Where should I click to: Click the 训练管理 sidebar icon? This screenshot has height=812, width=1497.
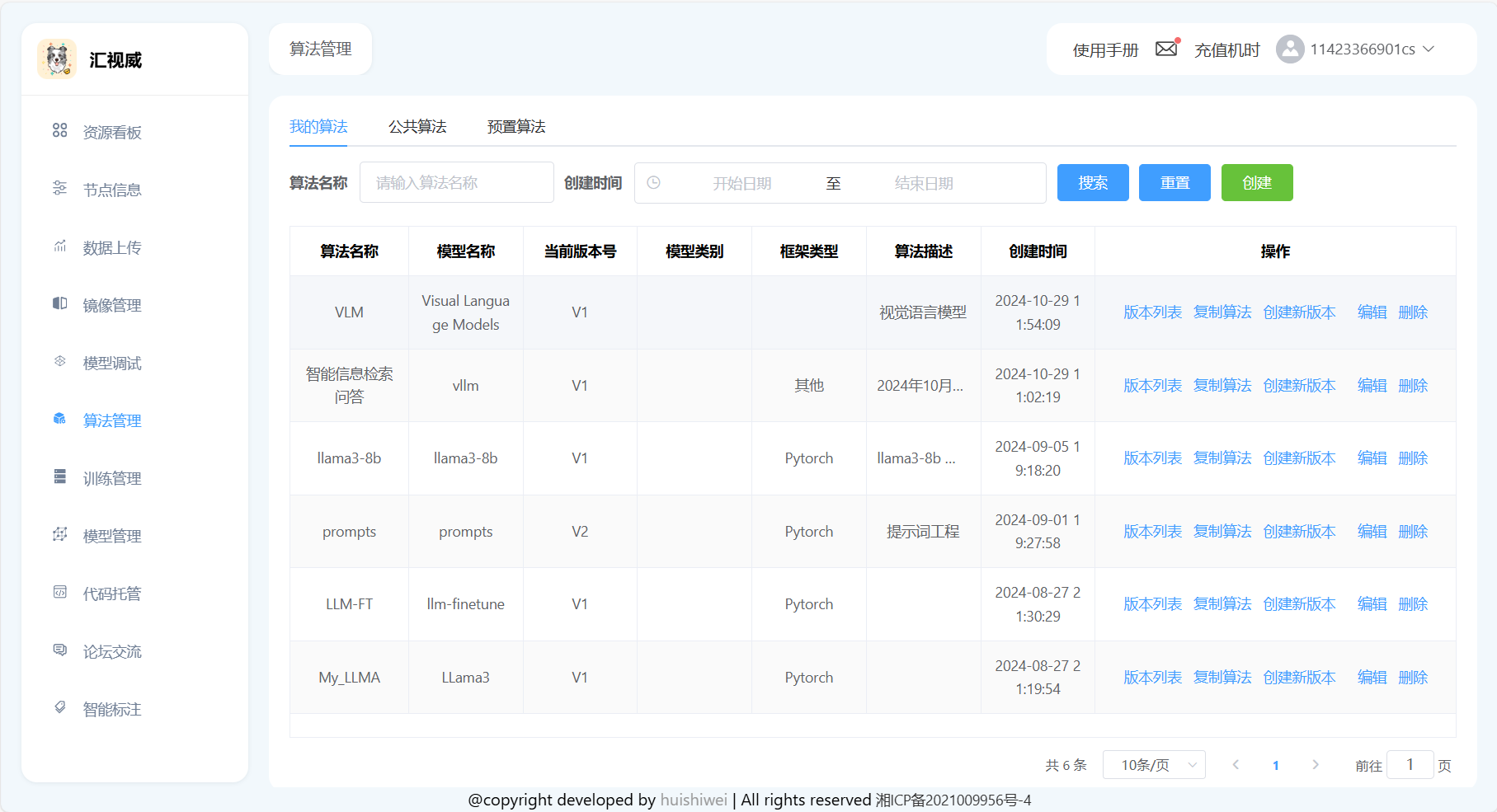click(60, 477)
